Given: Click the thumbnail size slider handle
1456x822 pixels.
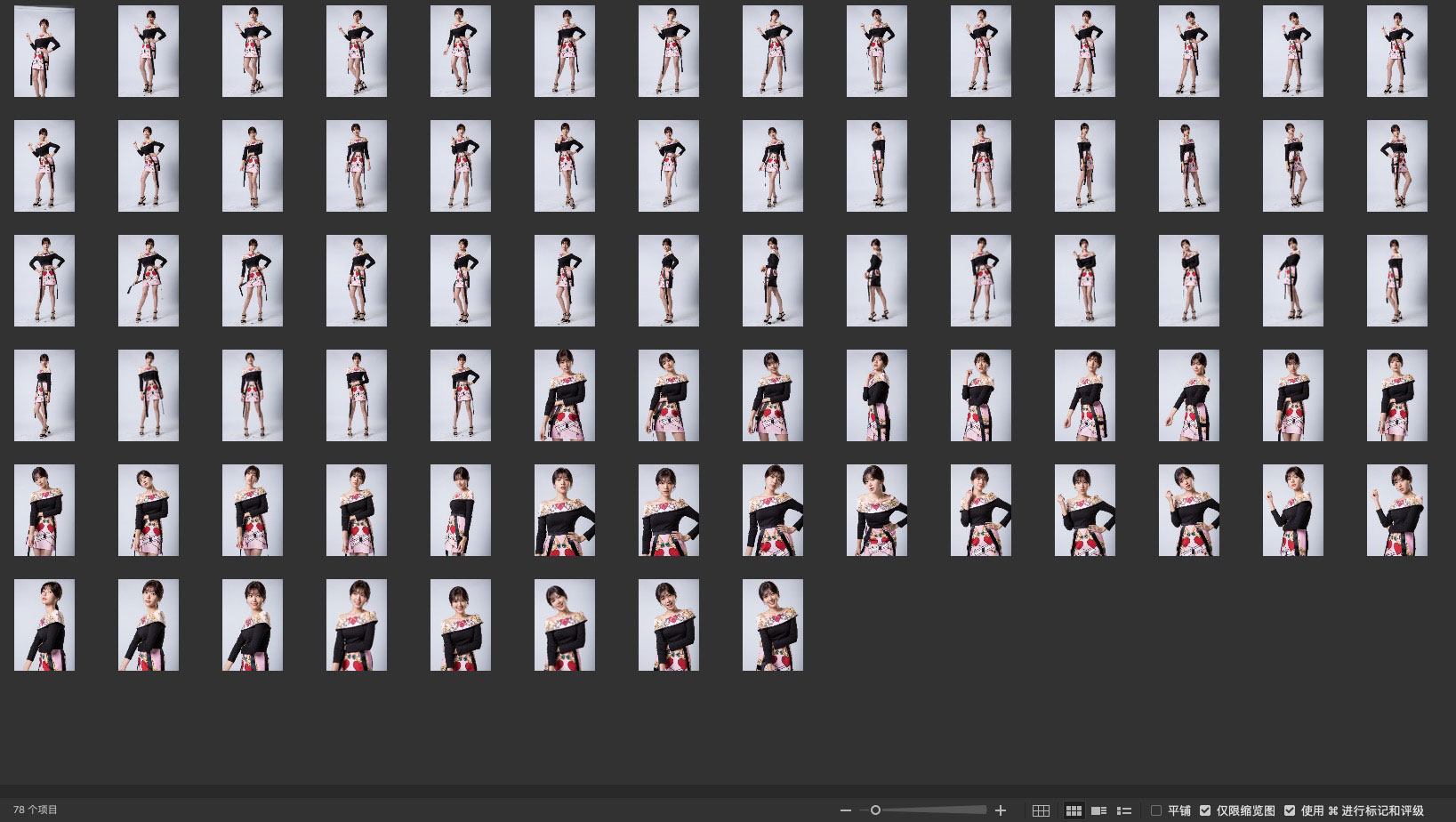Looking at the screenshot, I should [x=875, y=810].
